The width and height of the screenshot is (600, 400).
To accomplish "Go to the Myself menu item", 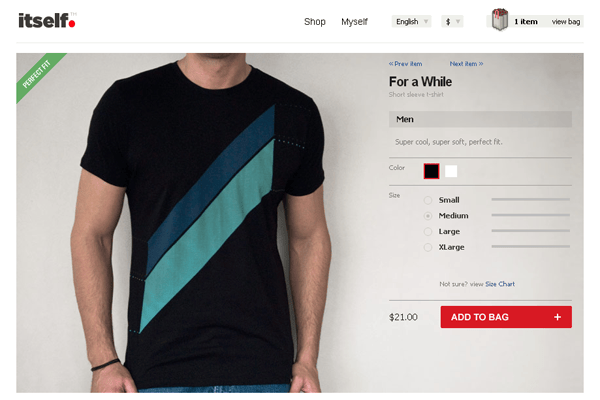I will tap(354, 22).
